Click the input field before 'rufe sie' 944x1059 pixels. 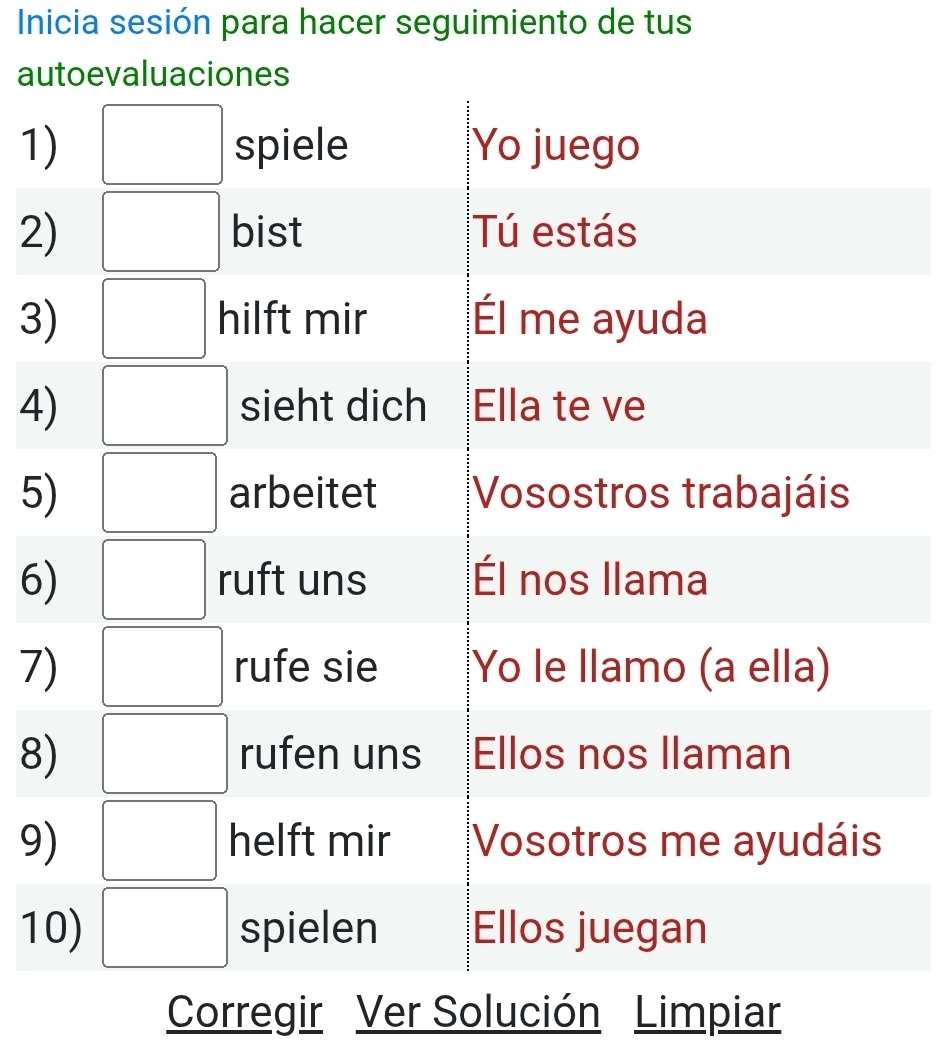163,667
